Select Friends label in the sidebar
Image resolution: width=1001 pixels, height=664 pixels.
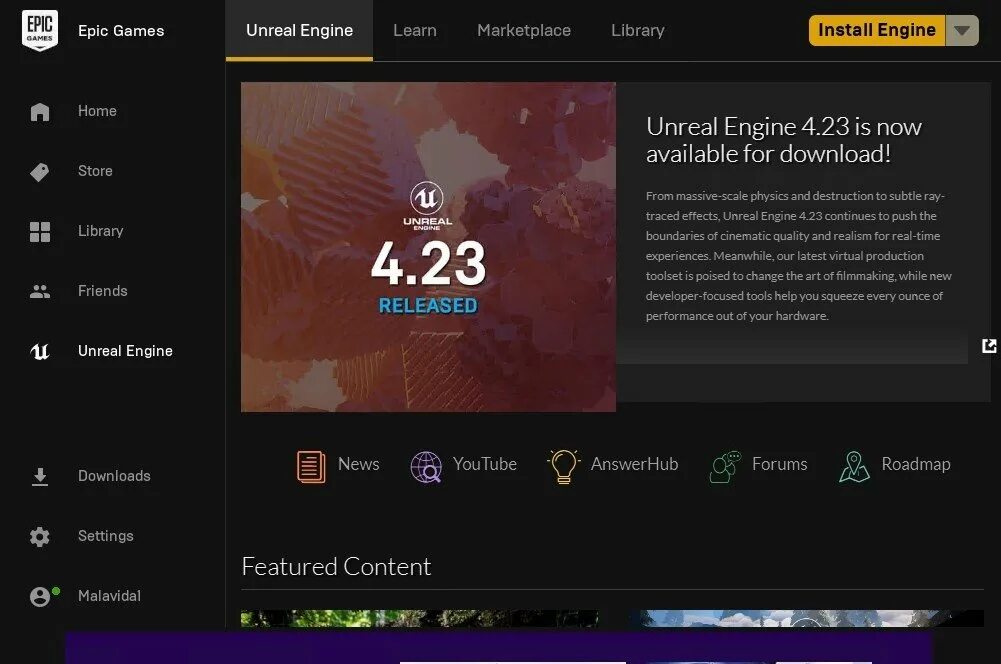103,291
